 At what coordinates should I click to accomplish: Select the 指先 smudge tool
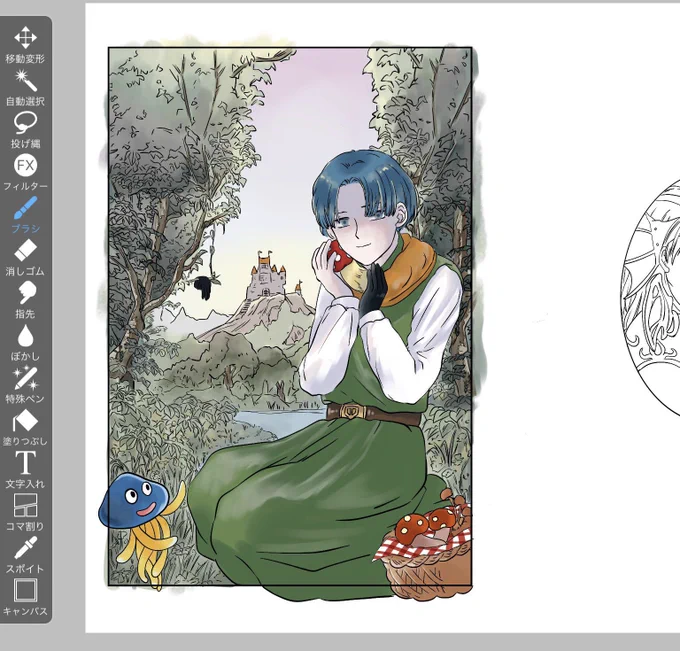click(25, 300)
